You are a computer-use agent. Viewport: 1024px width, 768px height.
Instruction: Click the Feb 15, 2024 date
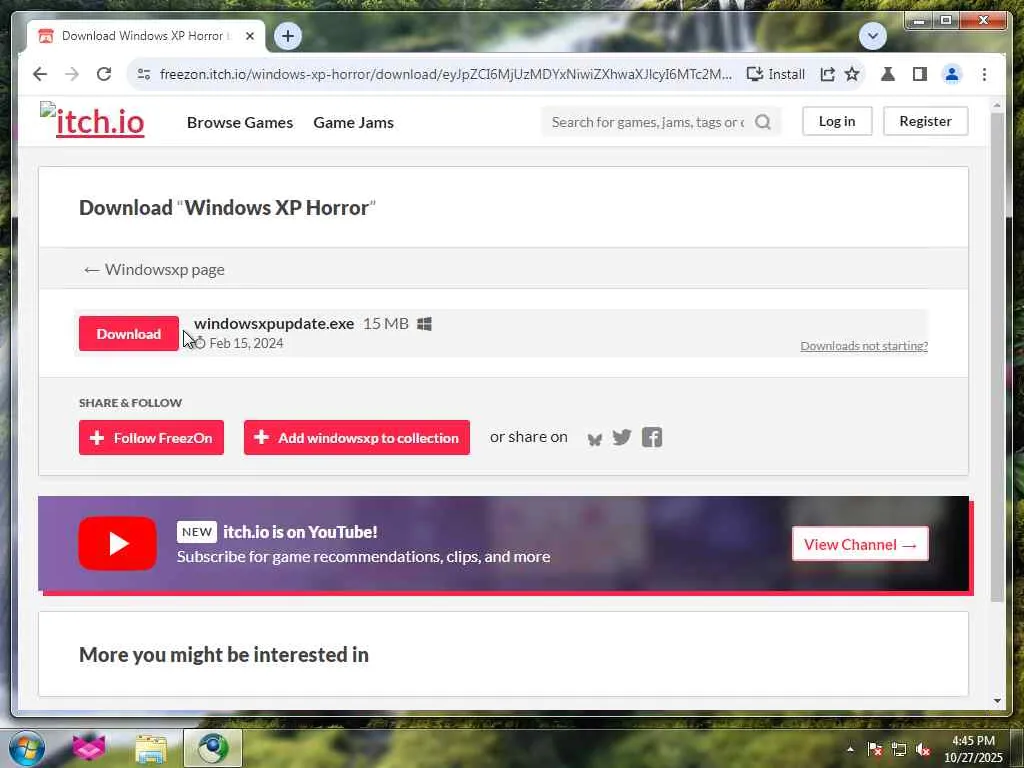tap(246, 343)
